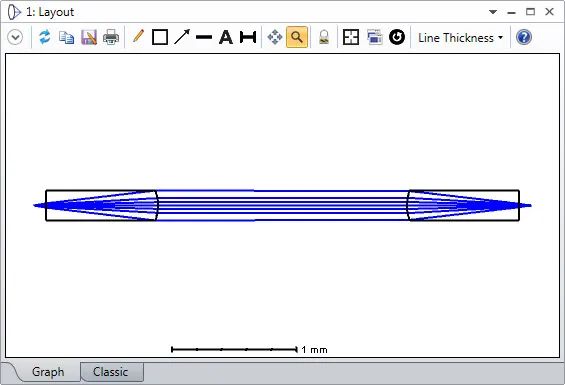Select the H-shaped measure tool

point(248,37)
